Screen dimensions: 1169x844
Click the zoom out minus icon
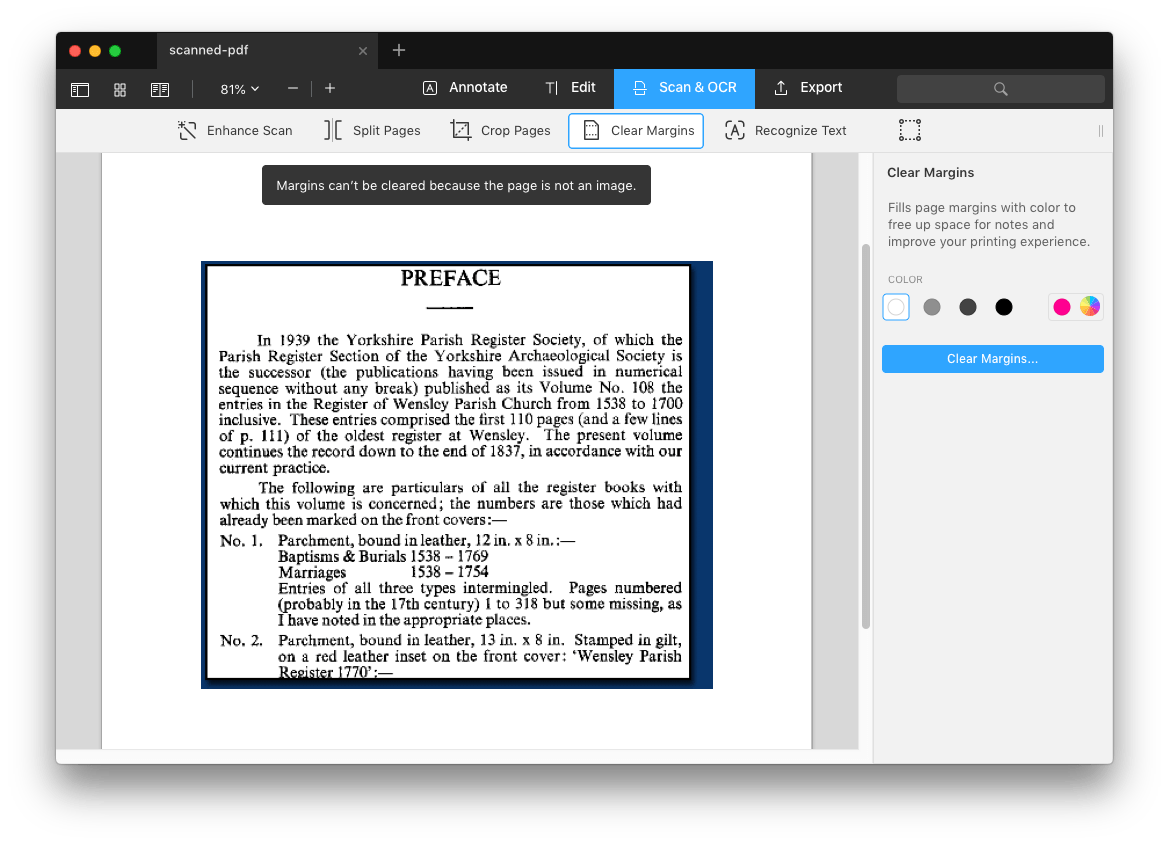coord(293,88)
